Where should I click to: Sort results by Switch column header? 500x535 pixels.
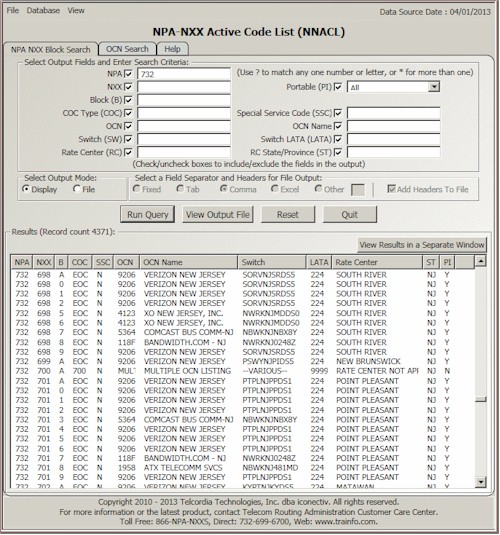click(272, 262)
